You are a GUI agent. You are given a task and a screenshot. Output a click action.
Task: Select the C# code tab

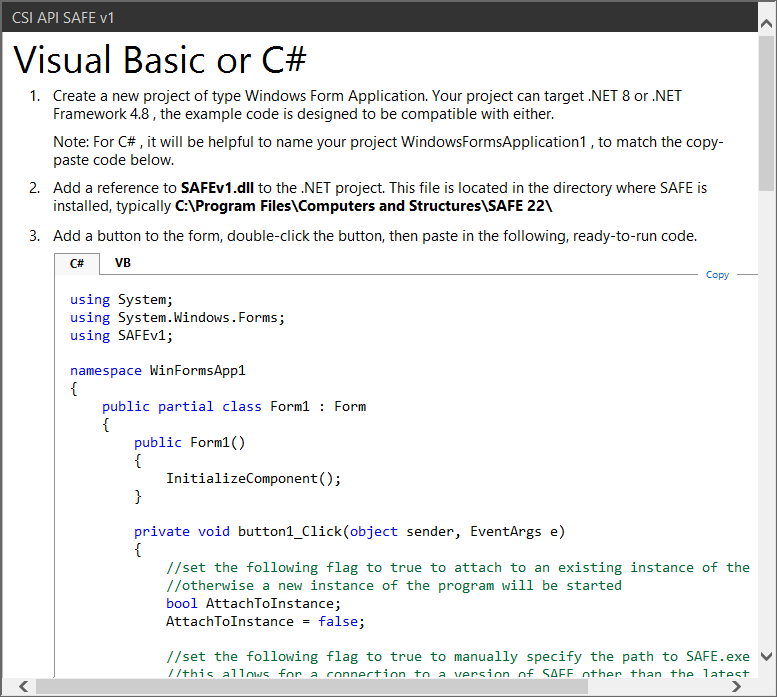click(77, 264)
